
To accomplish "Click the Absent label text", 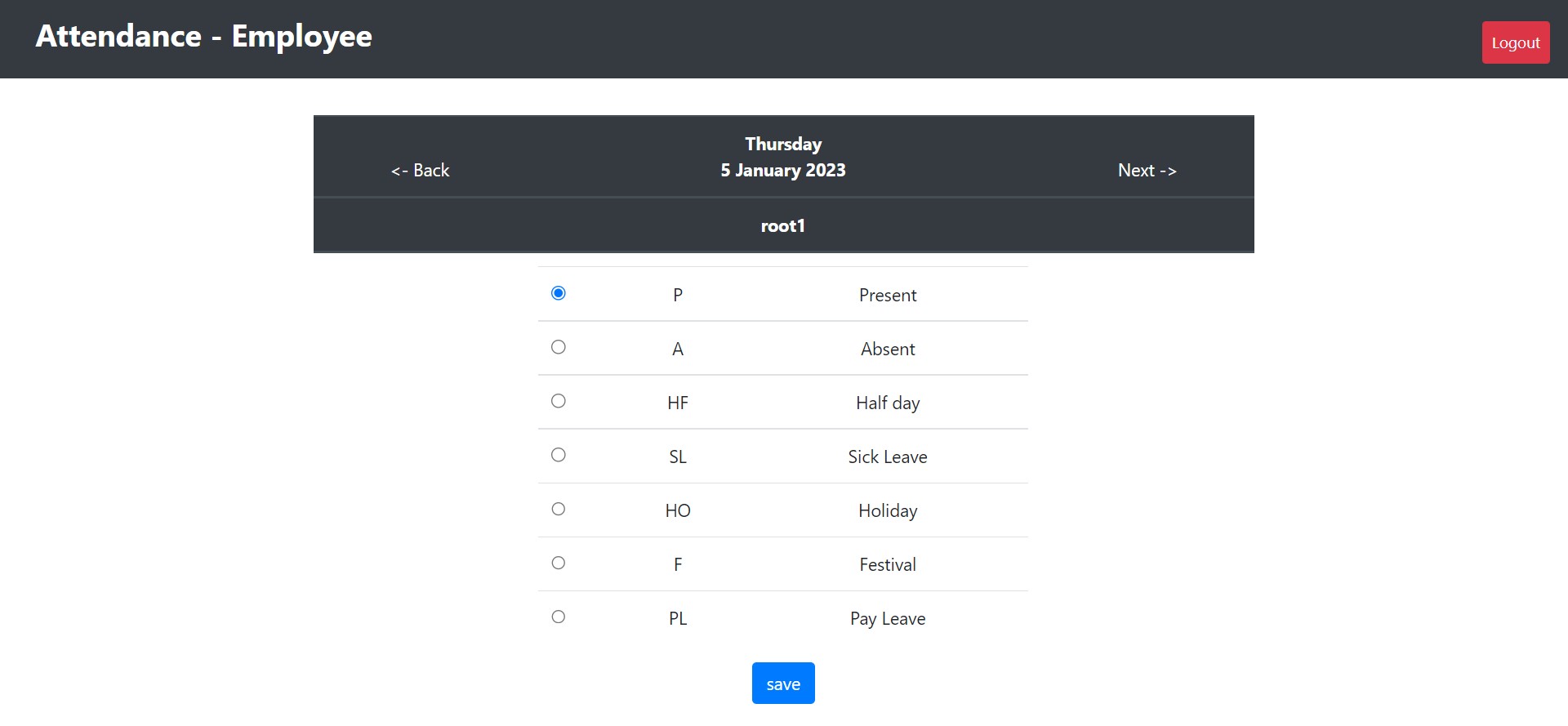I will click(888, 348).
